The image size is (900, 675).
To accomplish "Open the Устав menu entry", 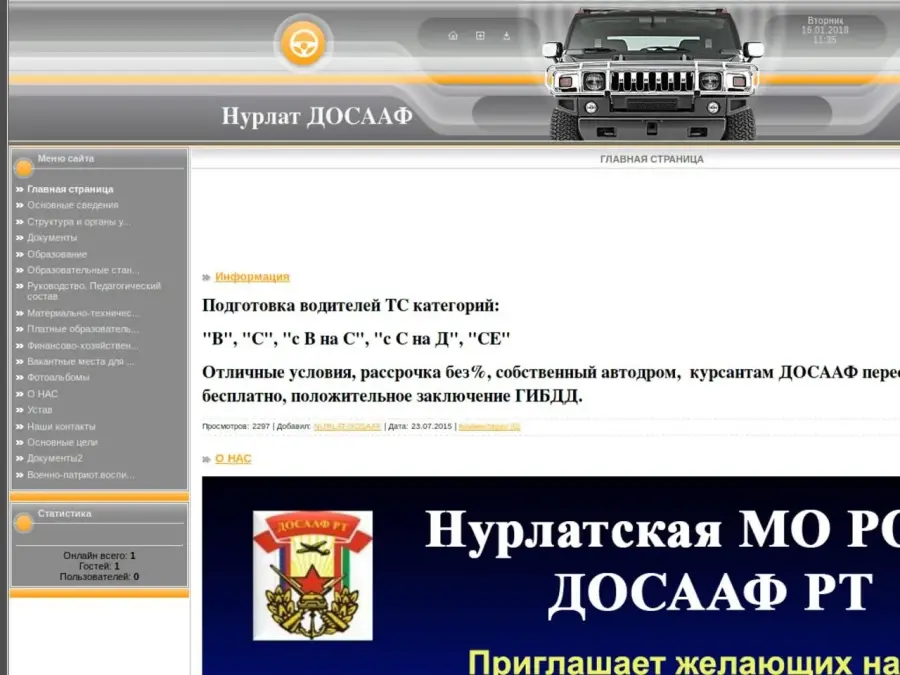I will tap(40, 410).
